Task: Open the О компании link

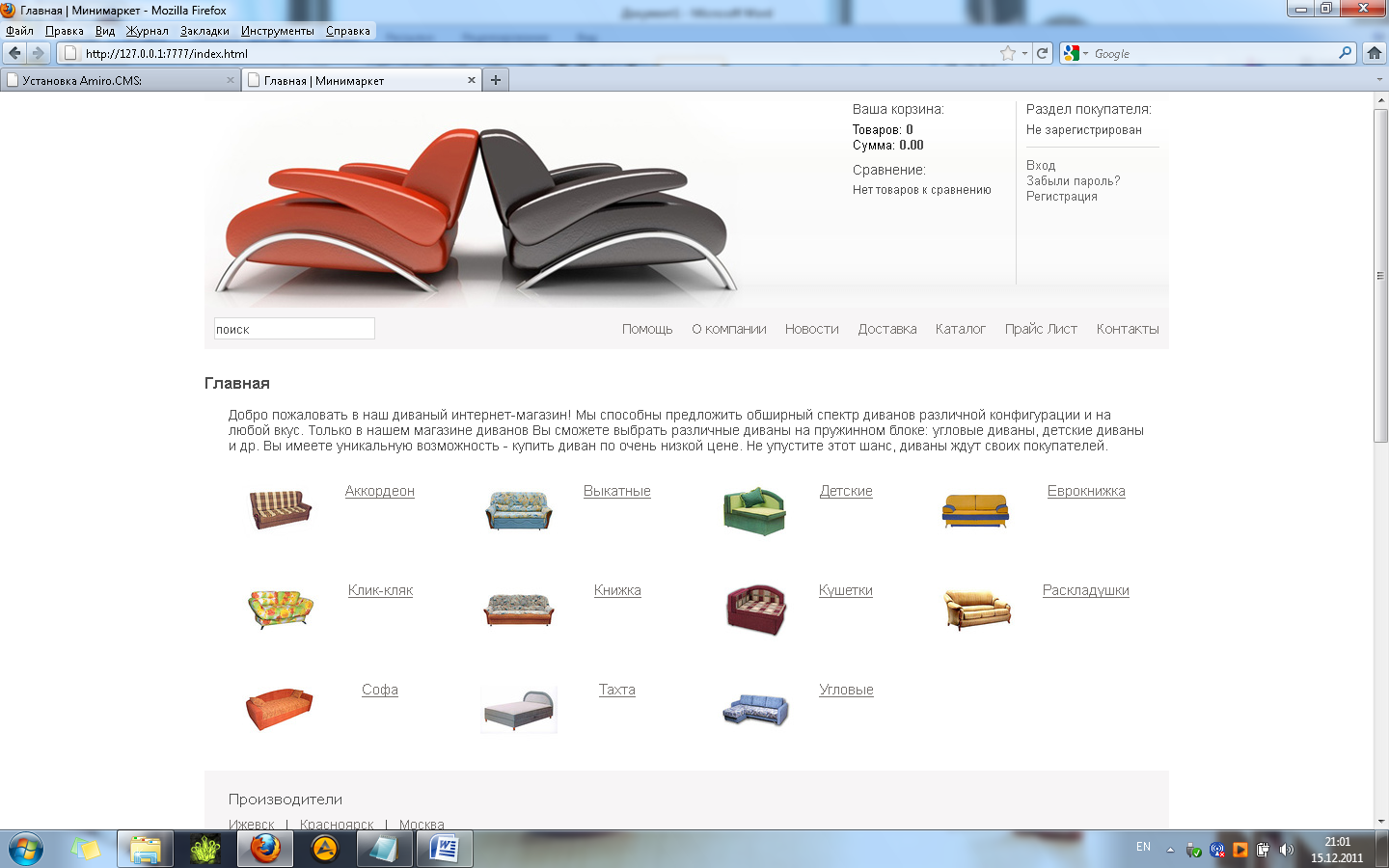Action: tap(729, 329)
